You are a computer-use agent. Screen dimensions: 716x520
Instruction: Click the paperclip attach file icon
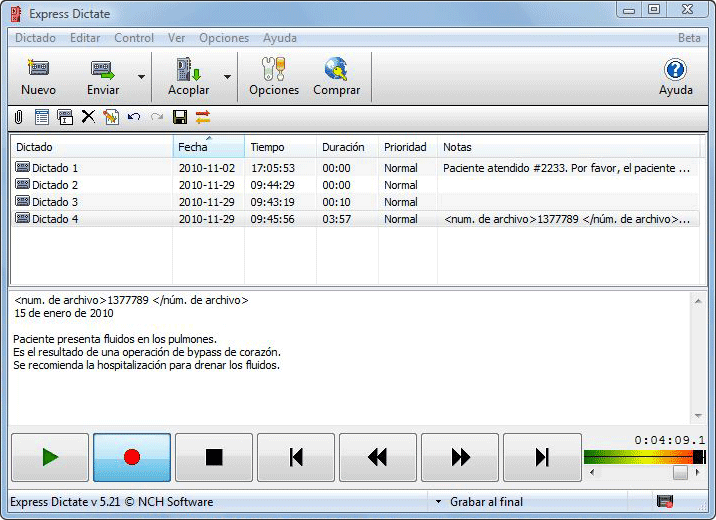(18, 117)
